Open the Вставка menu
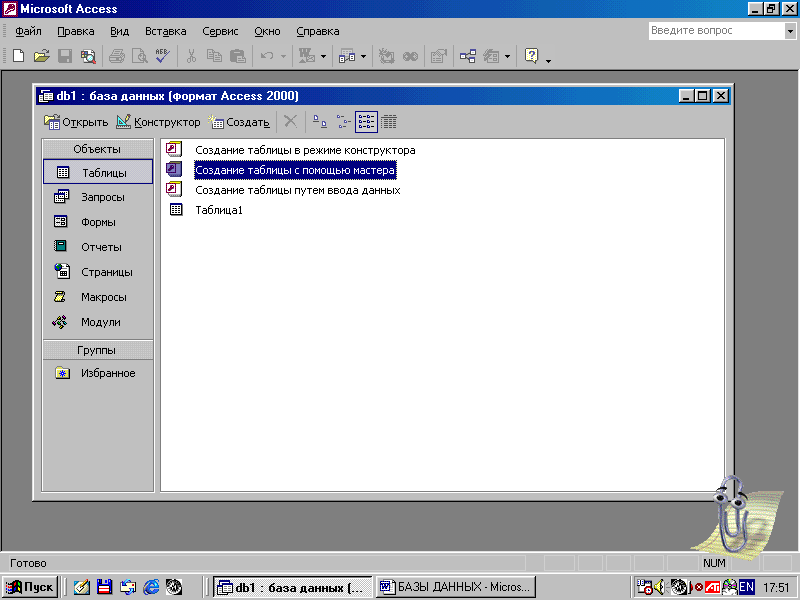The image size is (800, 600). (x=165, y=31)
